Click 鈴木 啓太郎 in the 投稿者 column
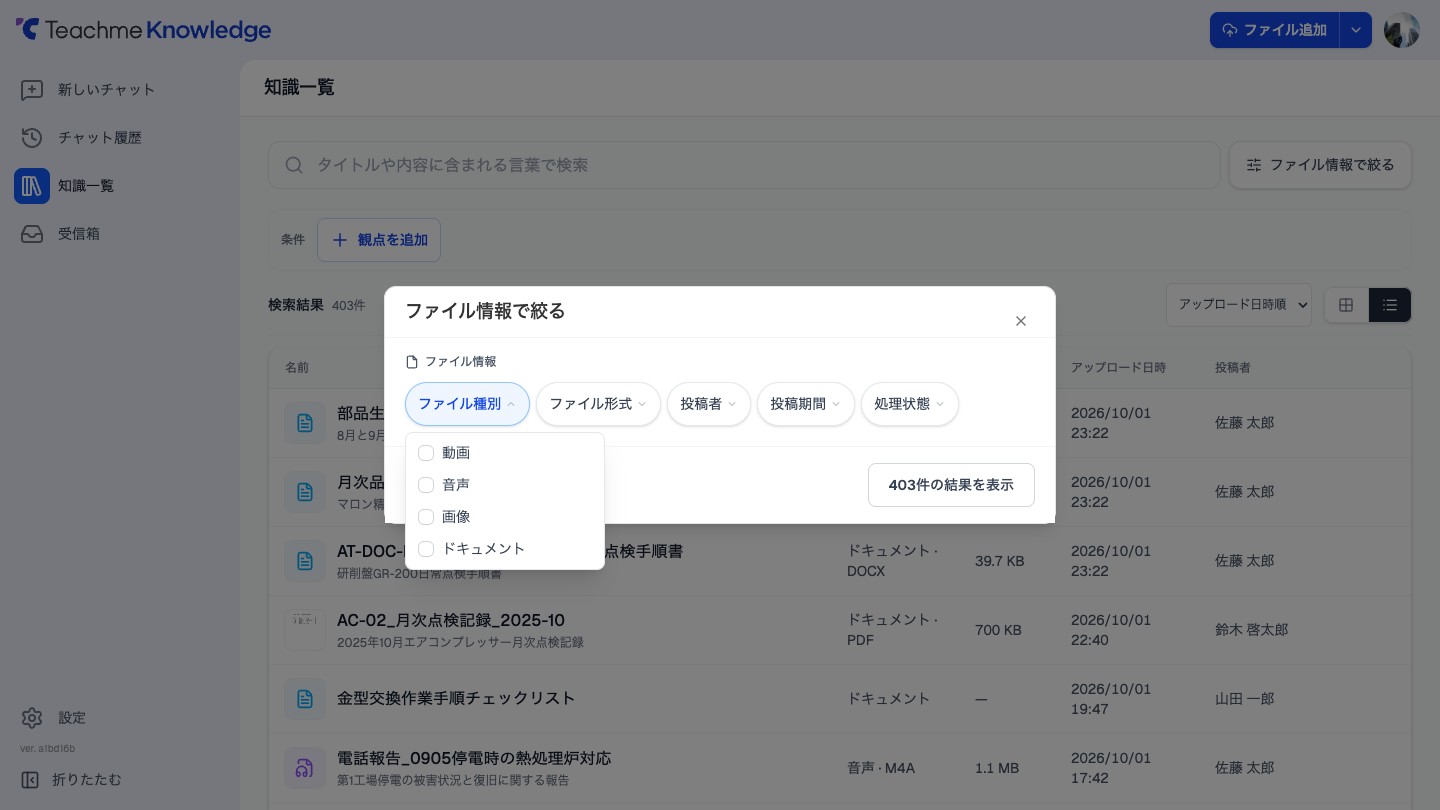Screen dimensions: 1440x810 1251,630
